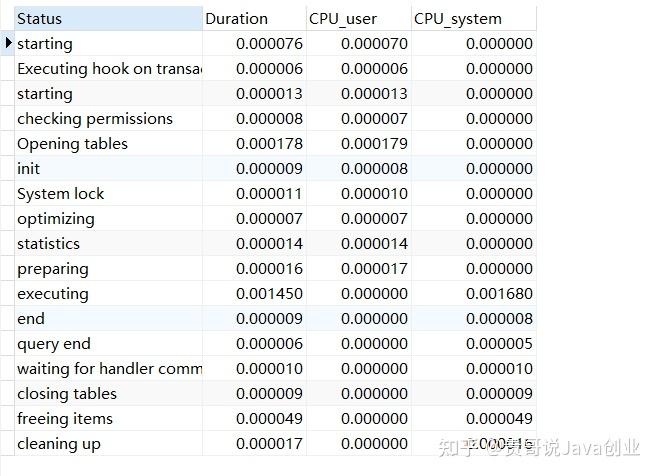The image size is (658, 476).
Task: Select the 'executing' duration value 0.001450
Action: point(268,294)
